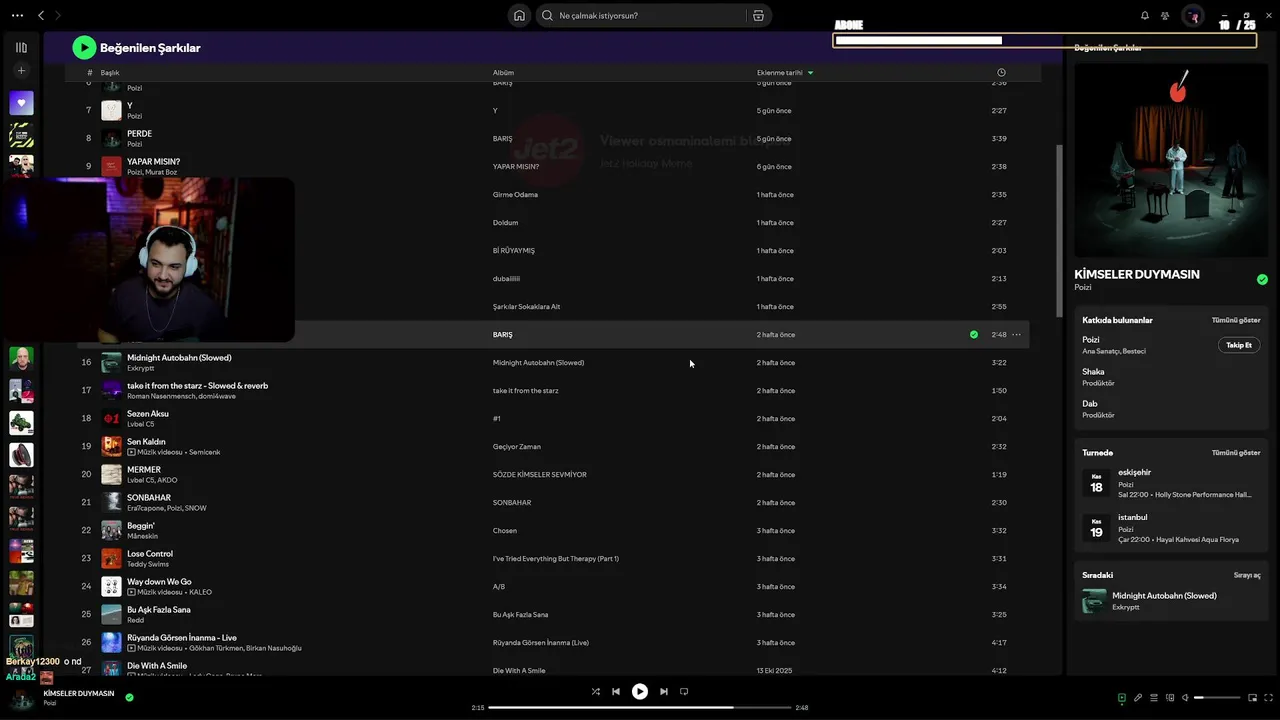Open istanbul concert on the 19th
The image size is (1280, 720).
click(x=1171, y=528)
